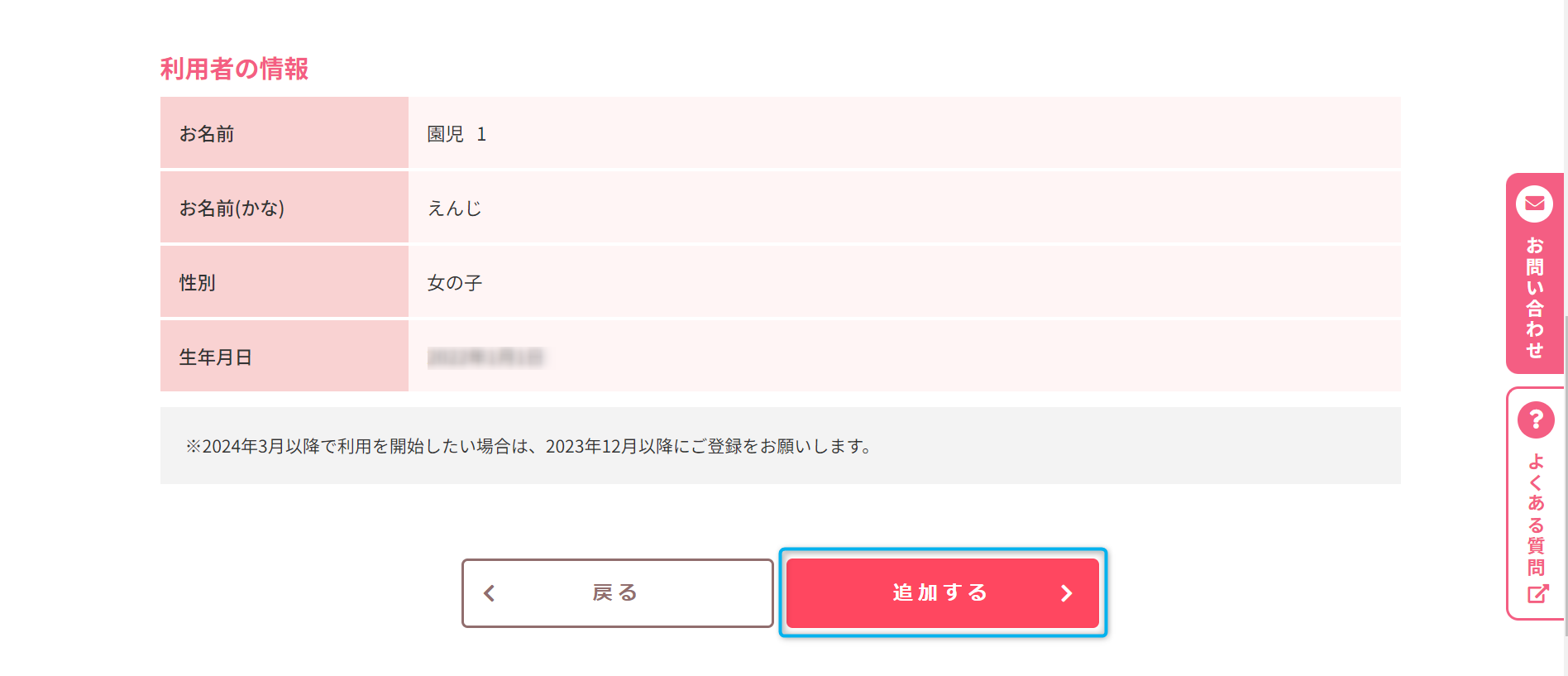Image resolution: width=1568 pixels, height=676 pixels.
Task: Go back with the 戻る button label
Action: [x=615, y=593]
